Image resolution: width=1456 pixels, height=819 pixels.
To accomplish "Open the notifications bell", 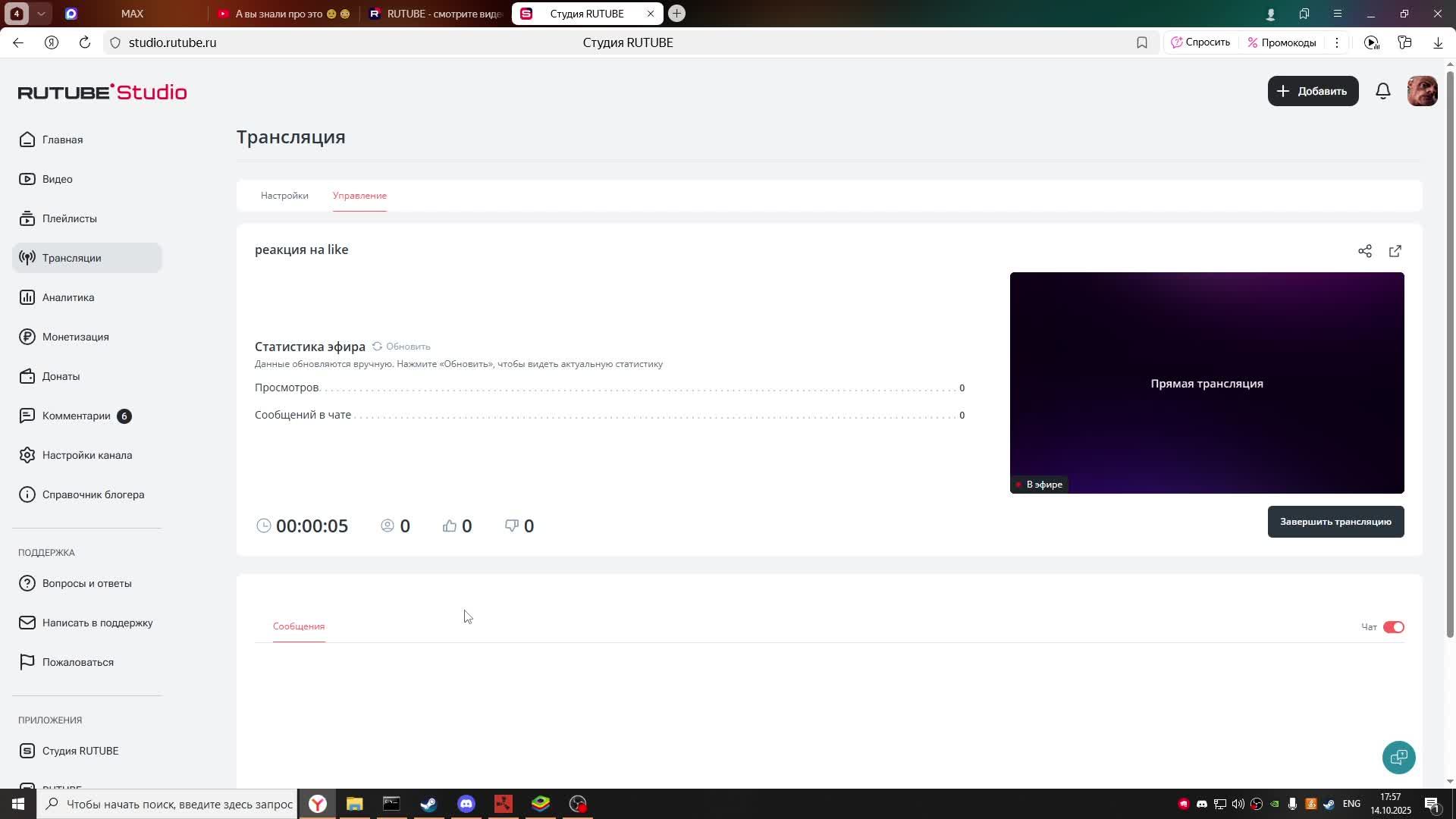I will 1383,91.
